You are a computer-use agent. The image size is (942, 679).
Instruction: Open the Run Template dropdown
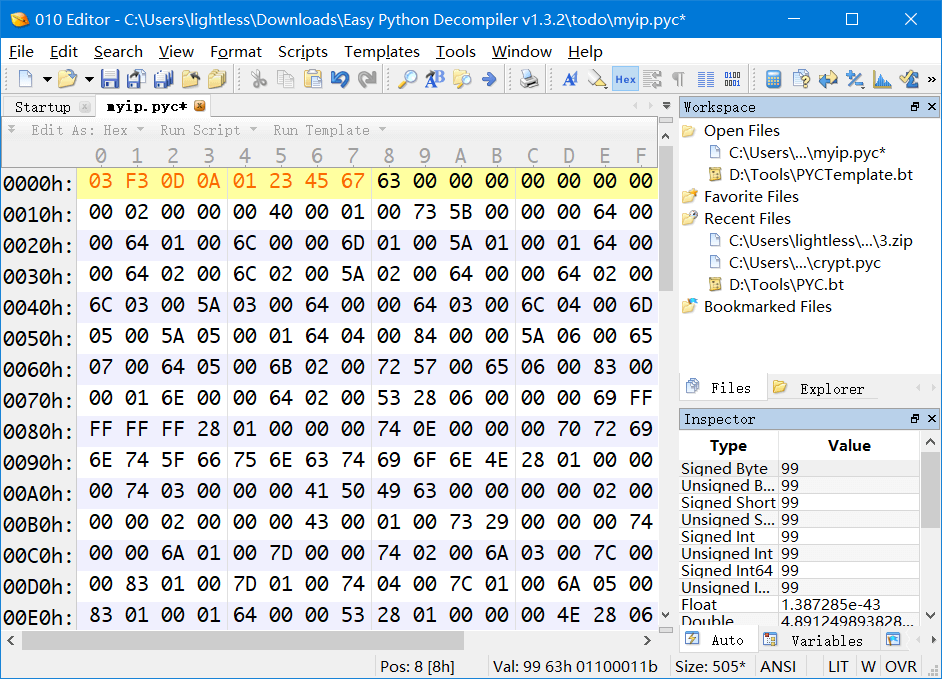[x=329, y=130]
